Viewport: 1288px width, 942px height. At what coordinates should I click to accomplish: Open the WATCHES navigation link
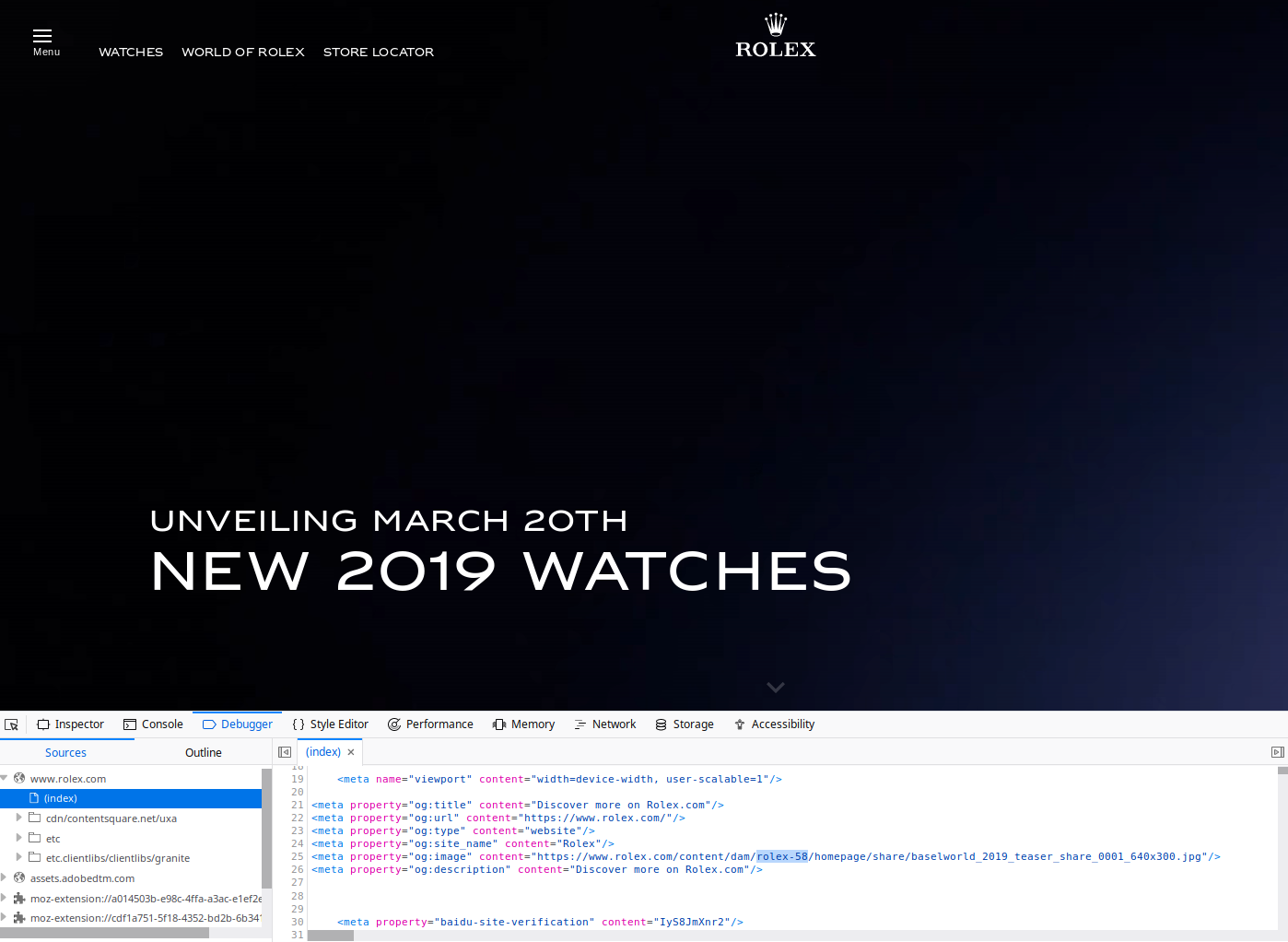131,53
